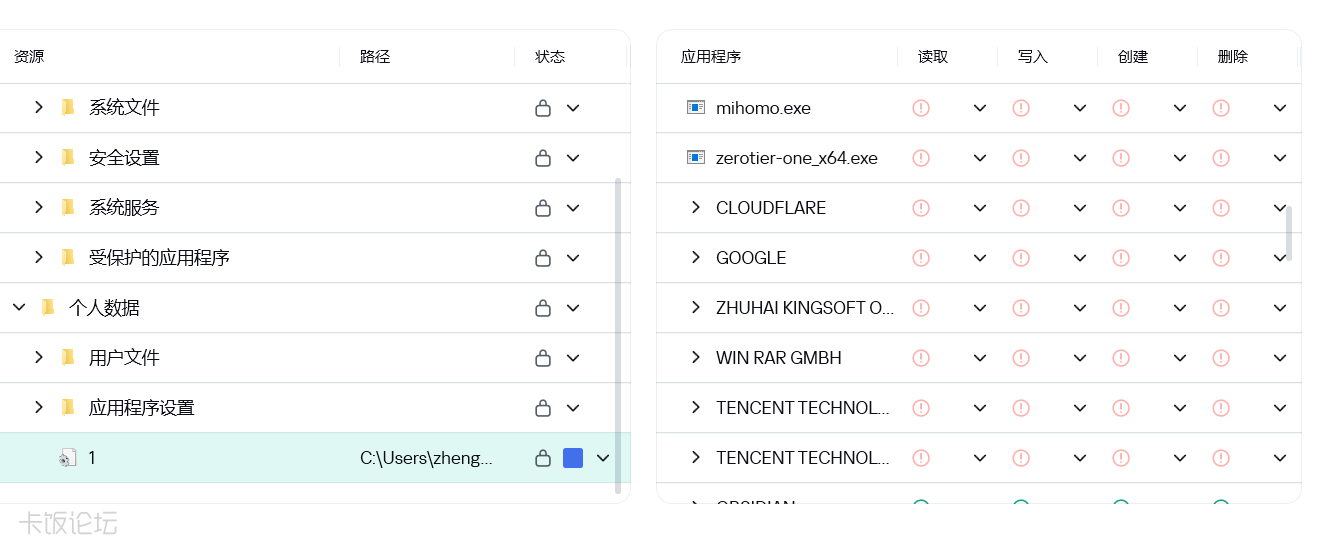
Task: Click the lock icon for 受保护的应用程序
Action: tap(543, 258)
